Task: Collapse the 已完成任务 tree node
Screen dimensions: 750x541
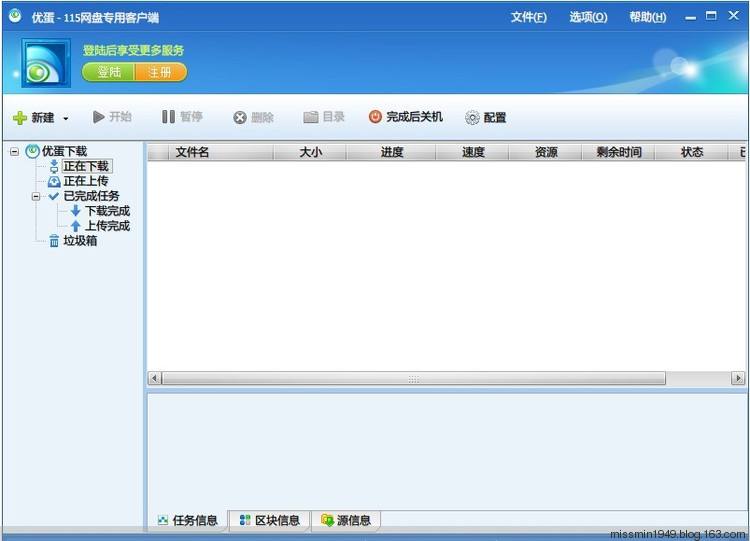Action: point(36,196)
